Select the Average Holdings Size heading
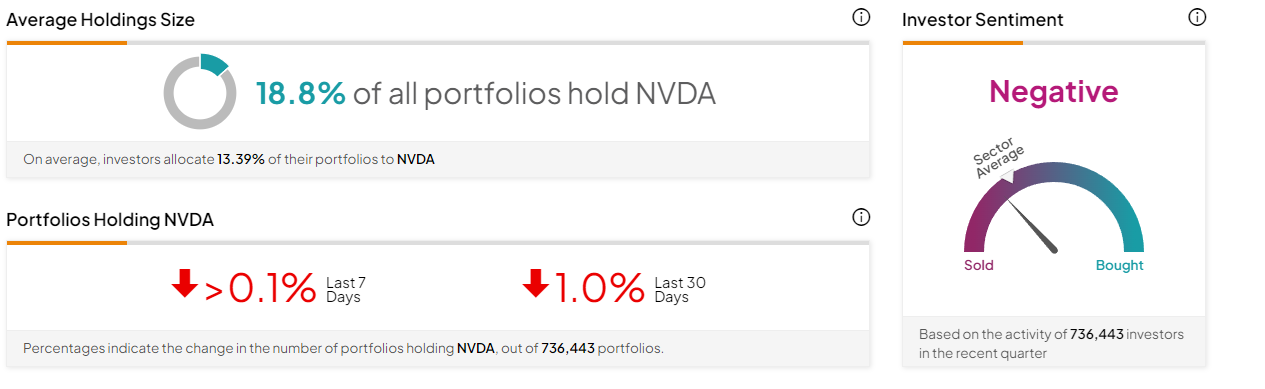This screenshot has height=389, width=1265. tap(101, 19)
